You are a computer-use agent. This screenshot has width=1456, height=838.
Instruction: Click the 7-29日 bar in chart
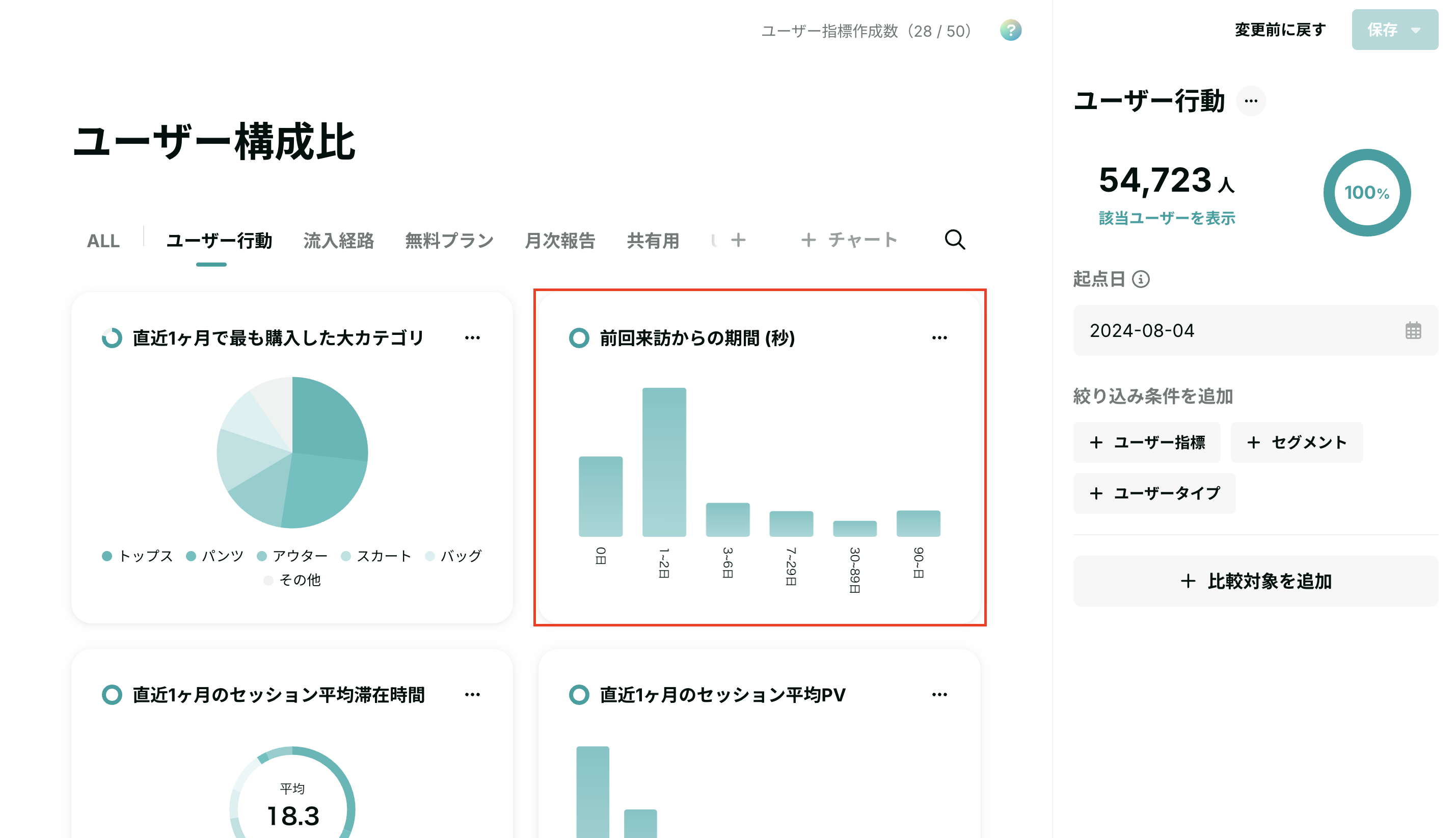[x=791, y=524]
